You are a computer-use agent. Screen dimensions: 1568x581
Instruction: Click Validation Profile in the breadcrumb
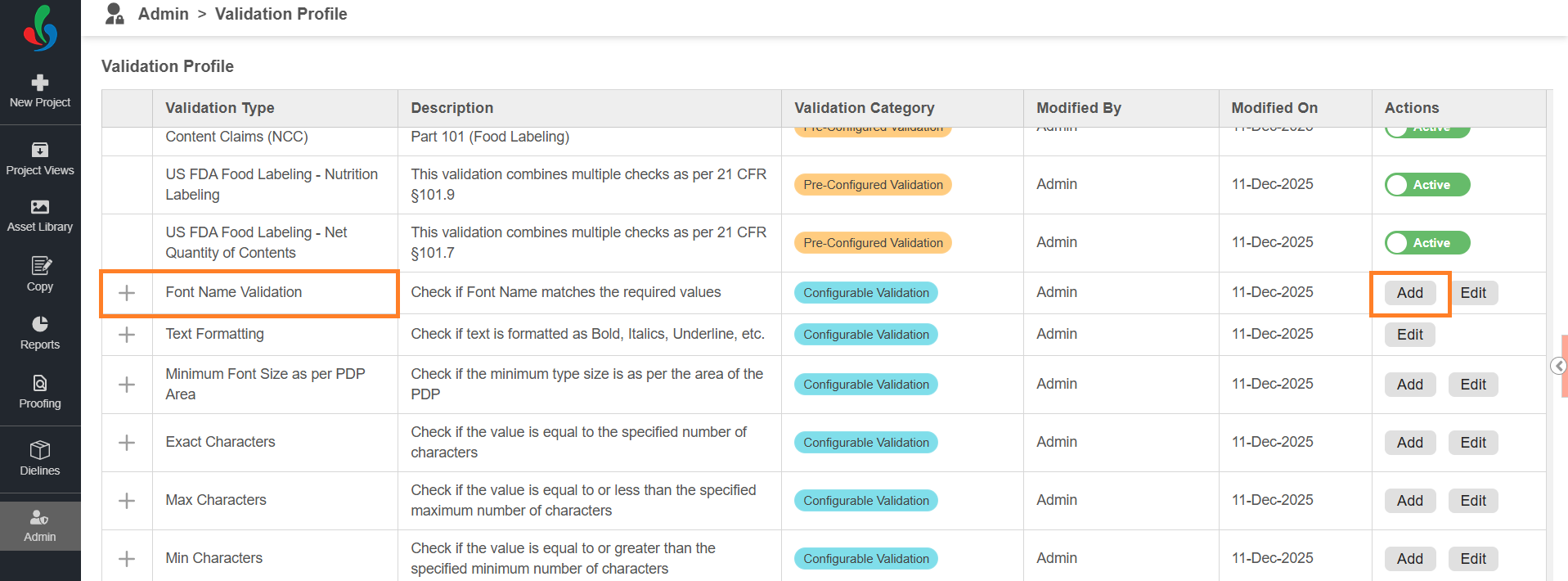(x=281, y=14)
